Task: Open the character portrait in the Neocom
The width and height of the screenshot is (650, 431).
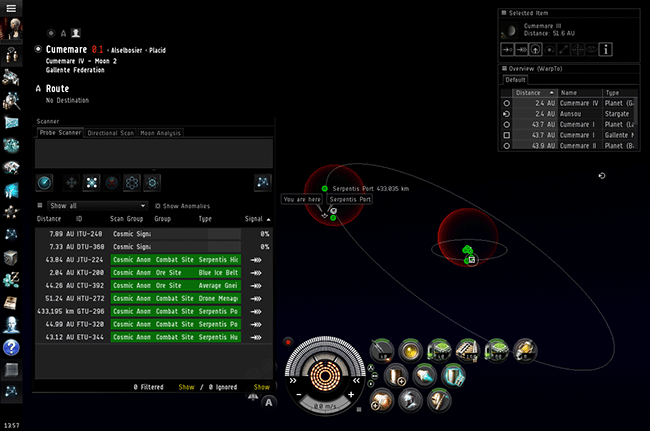Action: (11, 30)
